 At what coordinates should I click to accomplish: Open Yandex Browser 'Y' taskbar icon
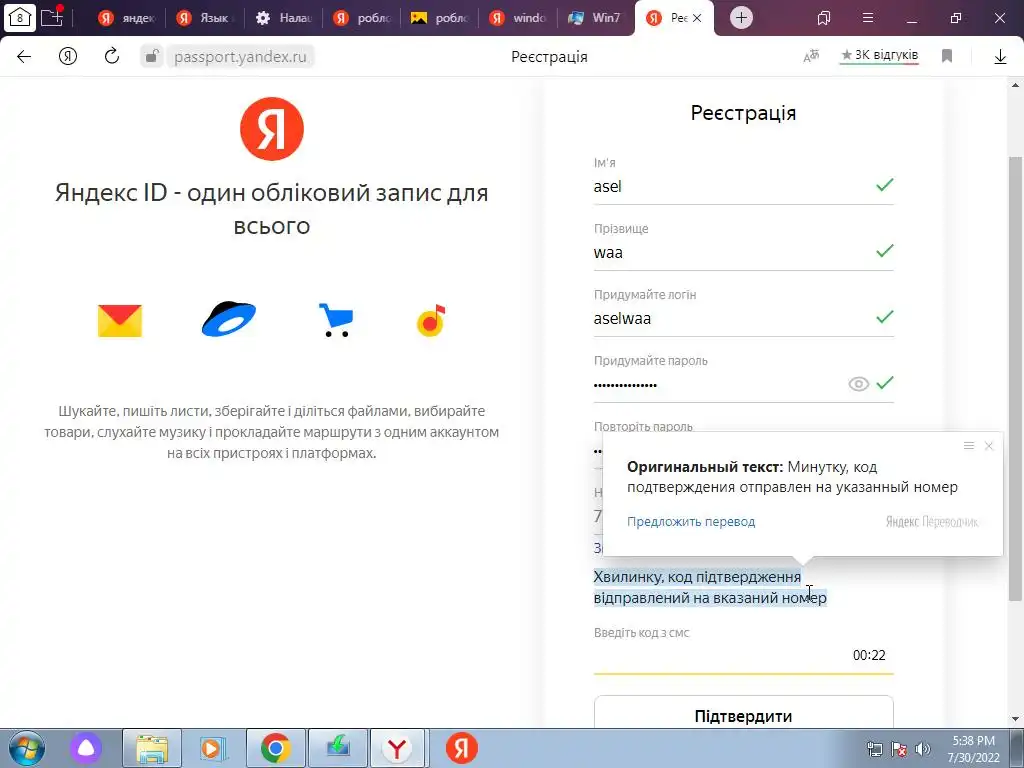397,748
